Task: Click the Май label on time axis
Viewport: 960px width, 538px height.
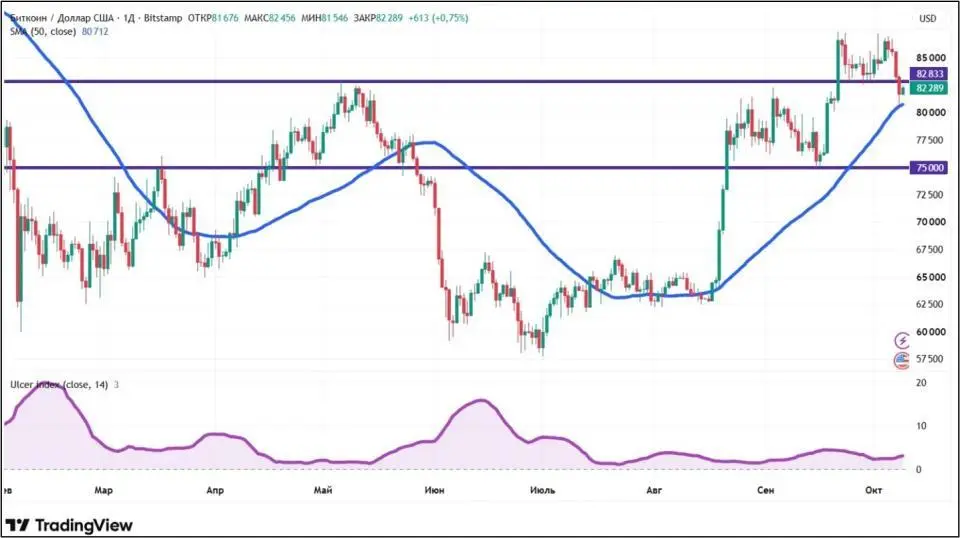Action: click(323, 490)
